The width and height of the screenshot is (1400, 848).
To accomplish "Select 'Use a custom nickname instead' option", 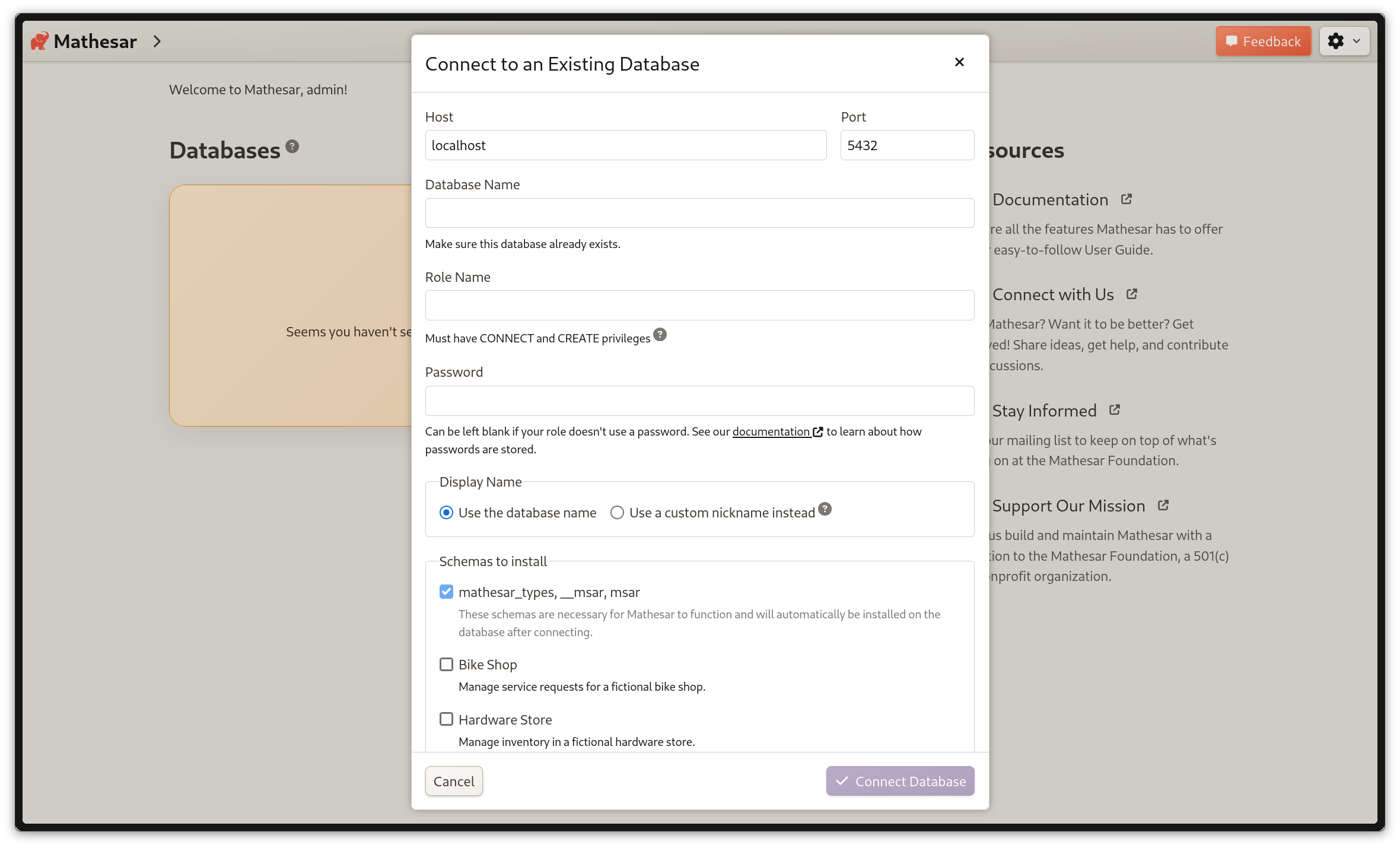I will 617,513.
